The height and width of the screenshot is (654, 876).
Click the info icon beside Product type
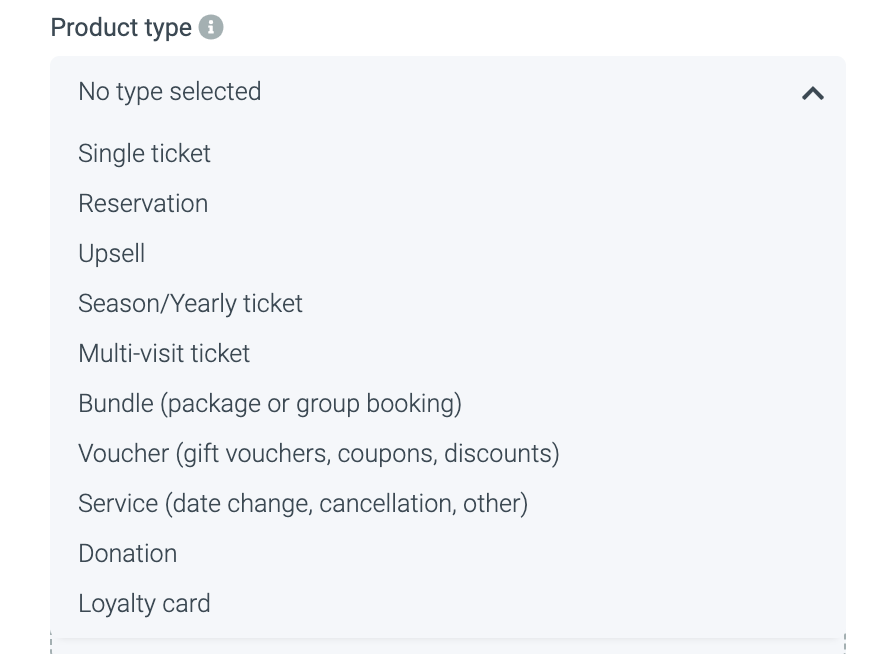(x=211, y=28)
